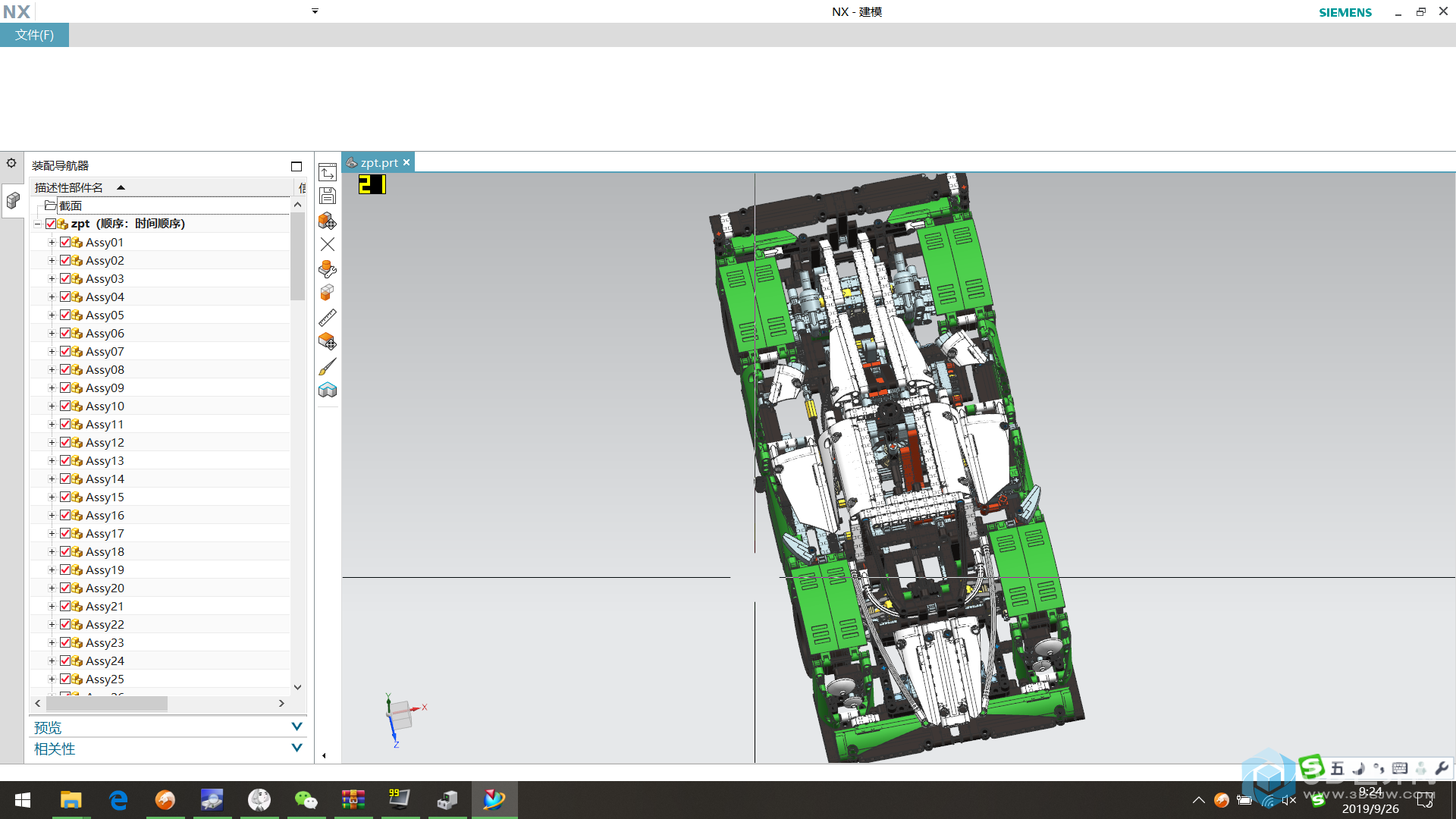Open the Windows notification center
The height and width of the screenshot is (819, 1456).
coord(1426,800)
